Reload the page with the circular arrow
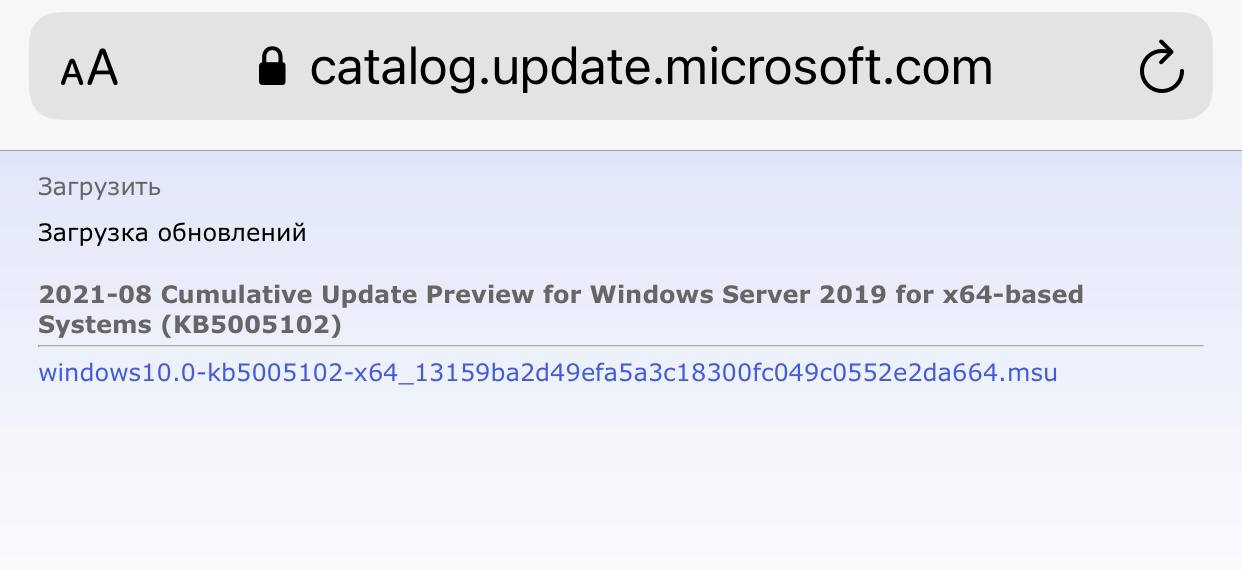 pyautogui.click(x=1162, y=68)
